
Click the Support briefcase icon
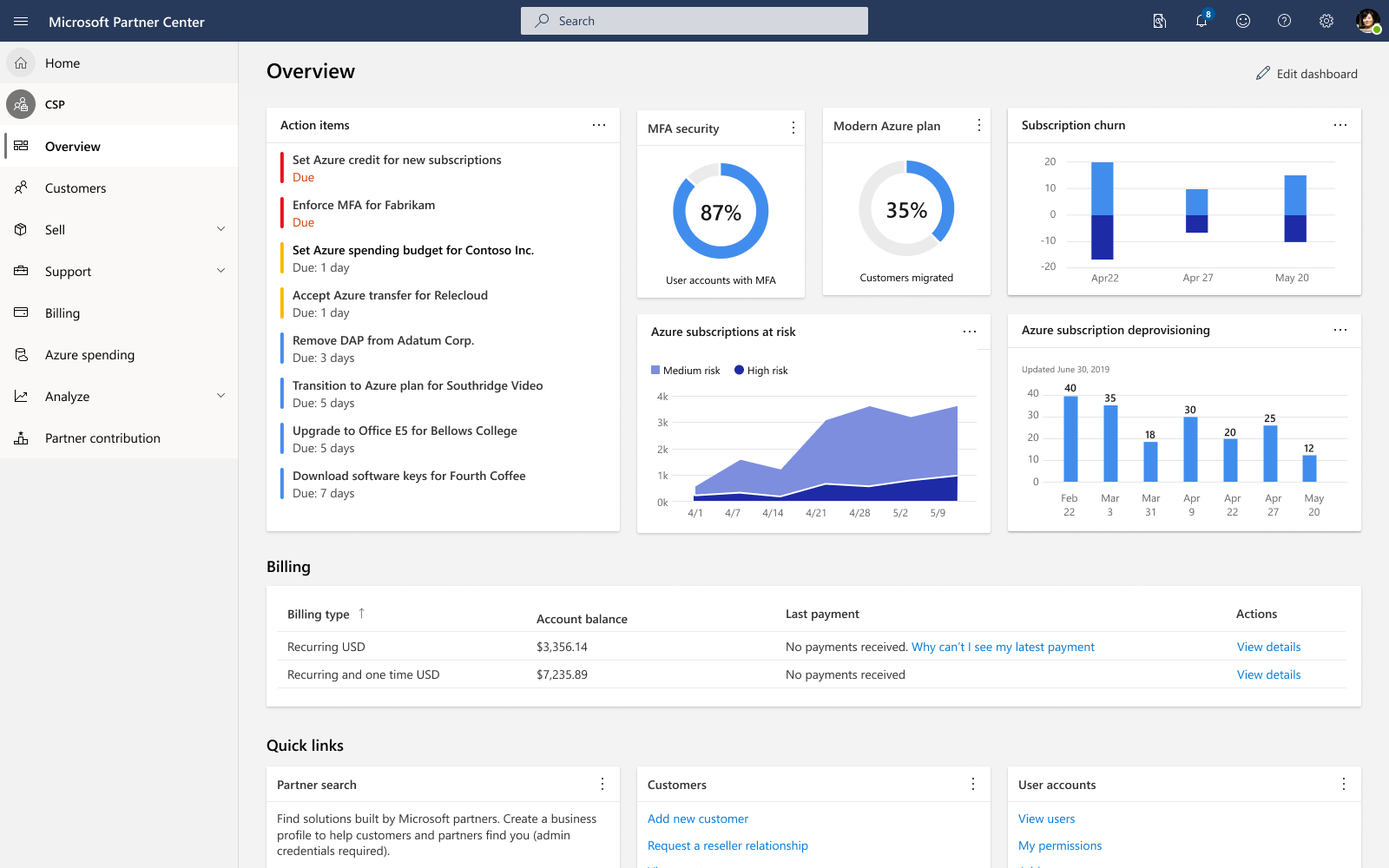pyautogui.click(x=21, y=271)
